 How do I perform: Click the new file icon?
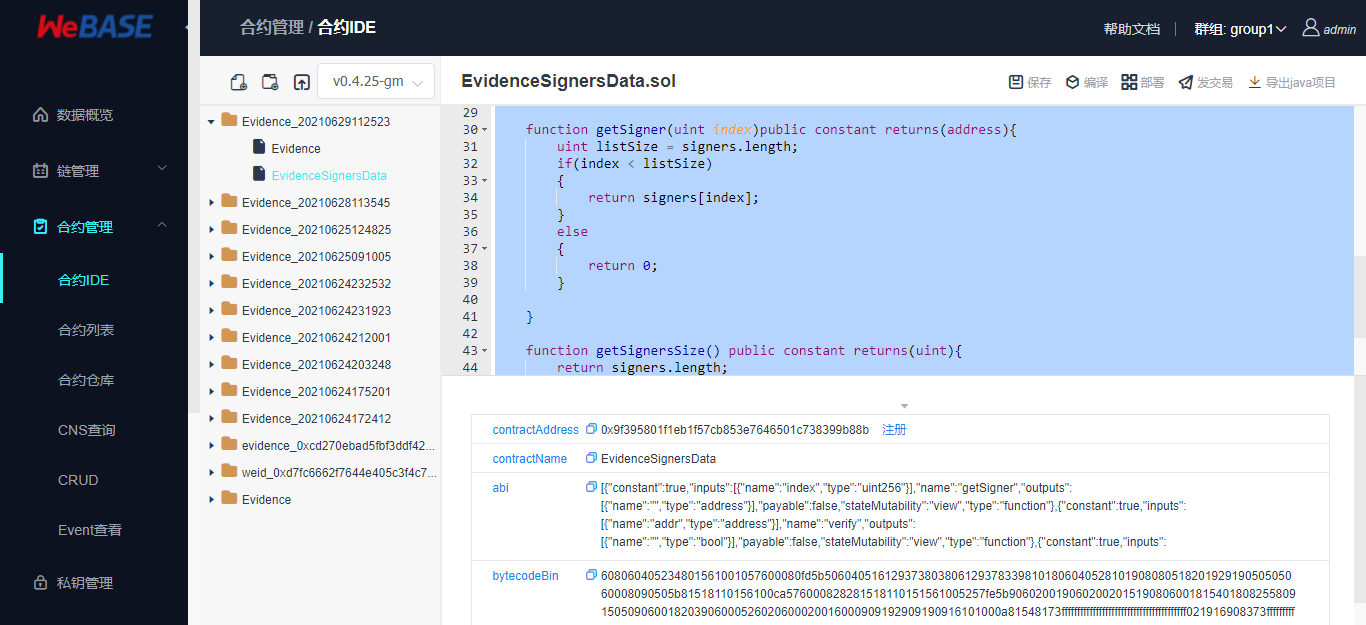tap(238, 82)
